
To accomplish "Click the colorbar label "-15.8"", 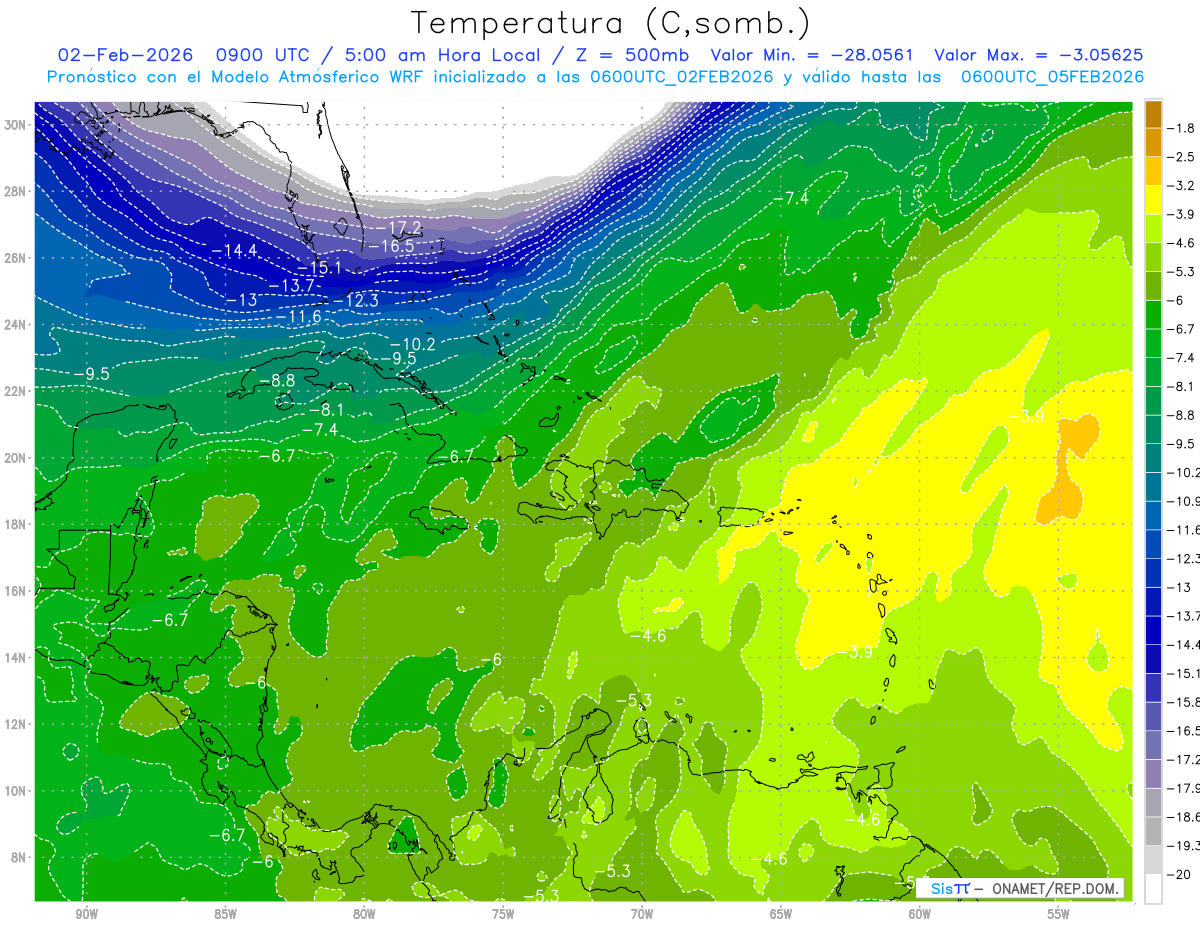I will (x=1184, y=702).
